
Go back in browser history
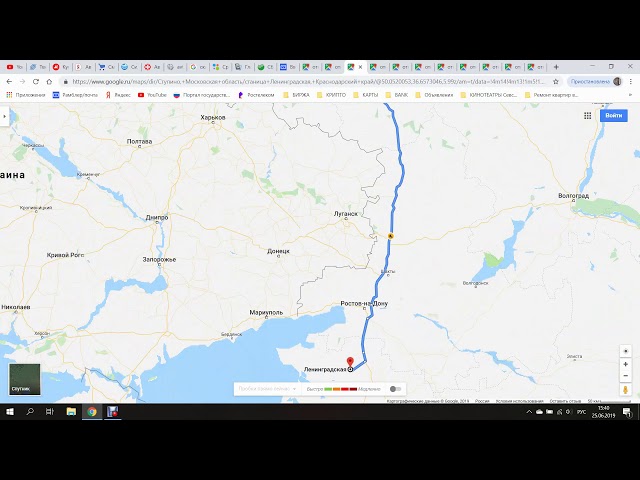[x=9, y=82]
